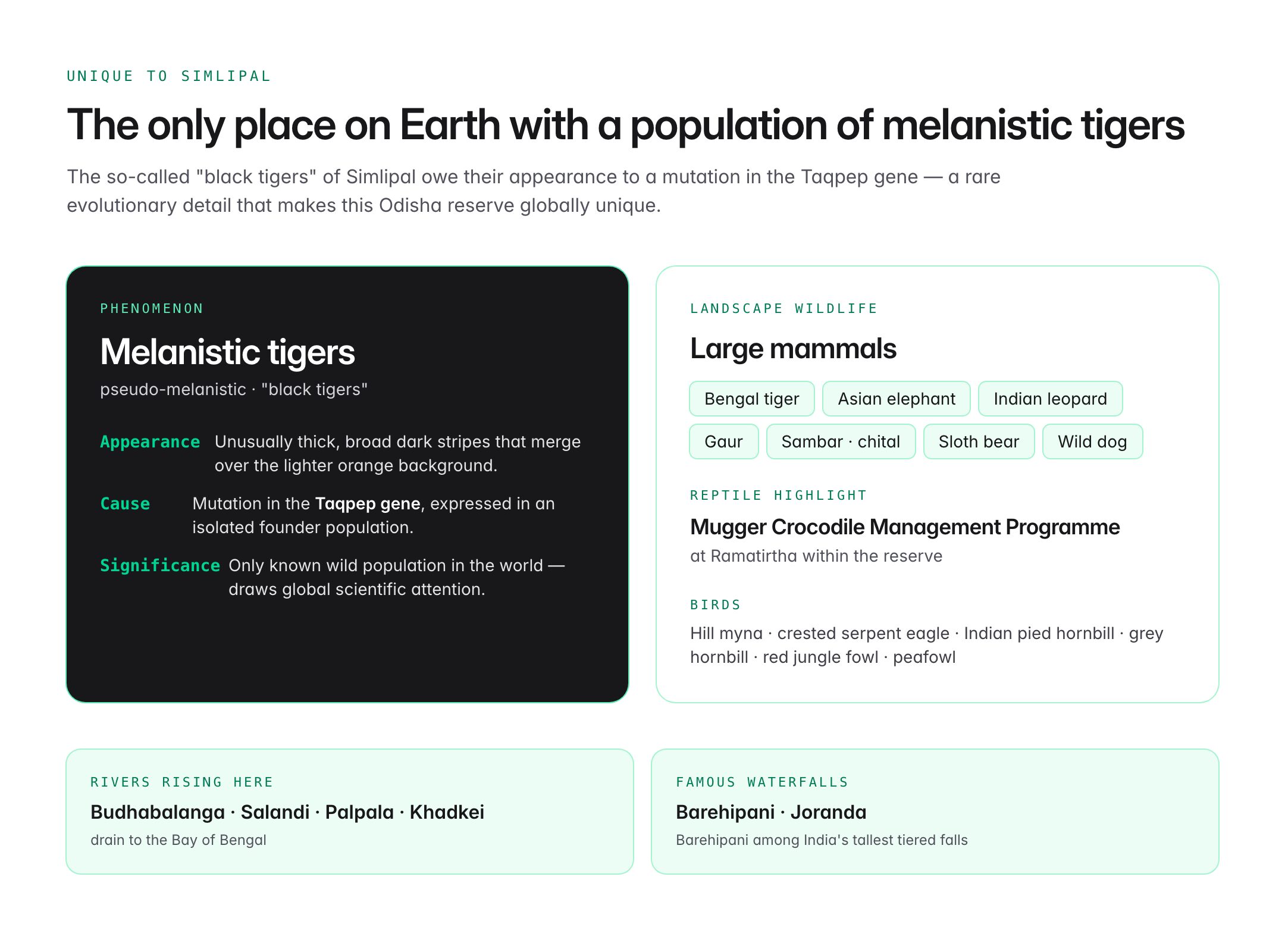1285x952 pixels.
Task: Click the Wild dog tag
Action: pyautogui.click(x=1092, y=441)
